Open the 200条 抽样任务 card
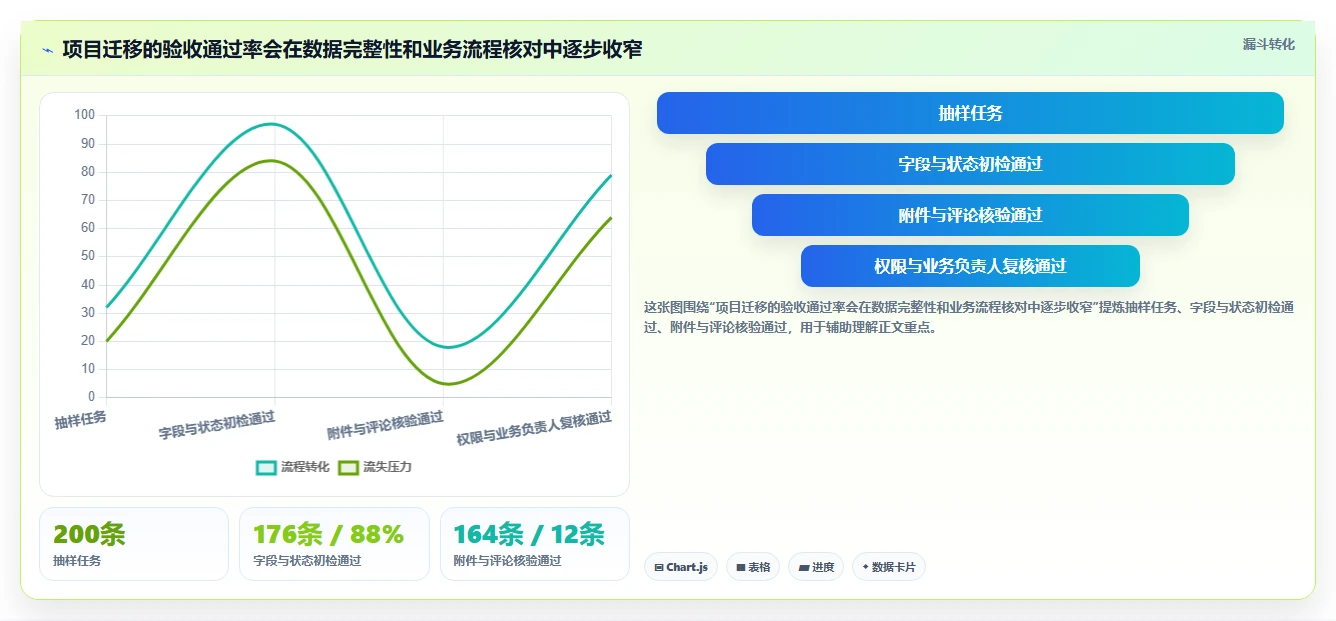This screenshot has height=621, width=1336. (x=134, y=544)
